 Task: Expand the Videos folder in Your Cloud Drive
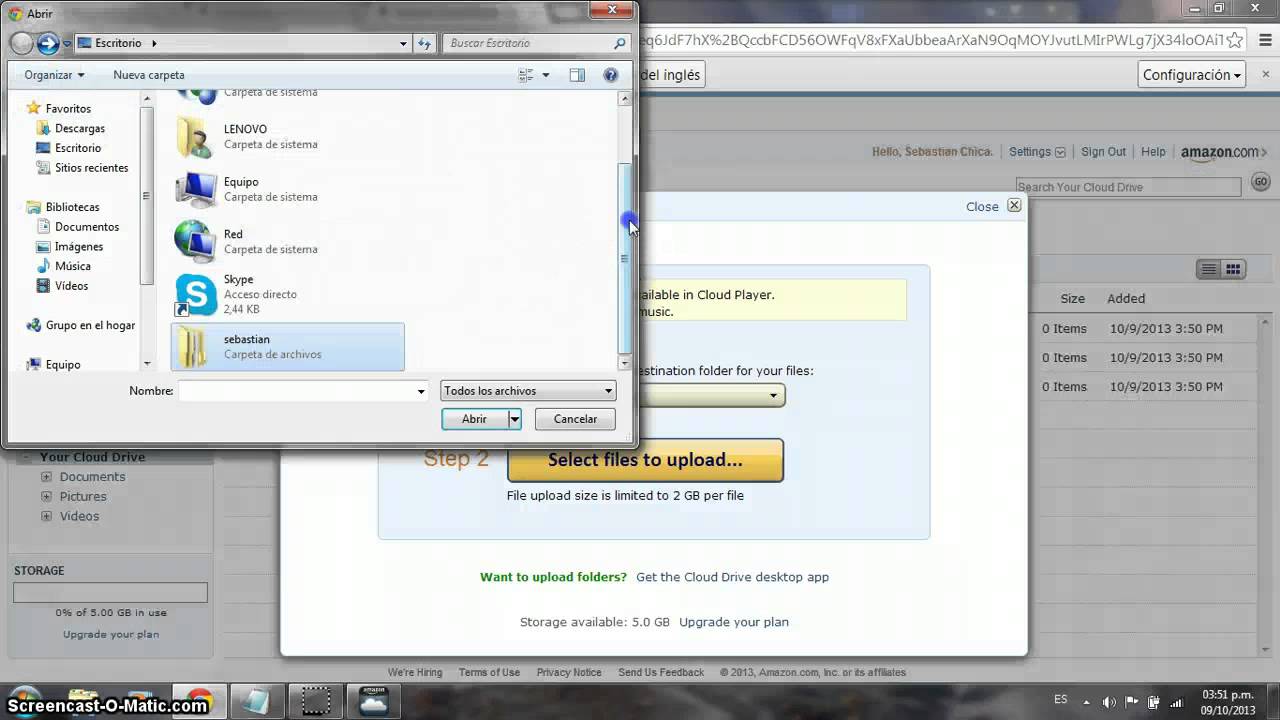tap(46, 516)
